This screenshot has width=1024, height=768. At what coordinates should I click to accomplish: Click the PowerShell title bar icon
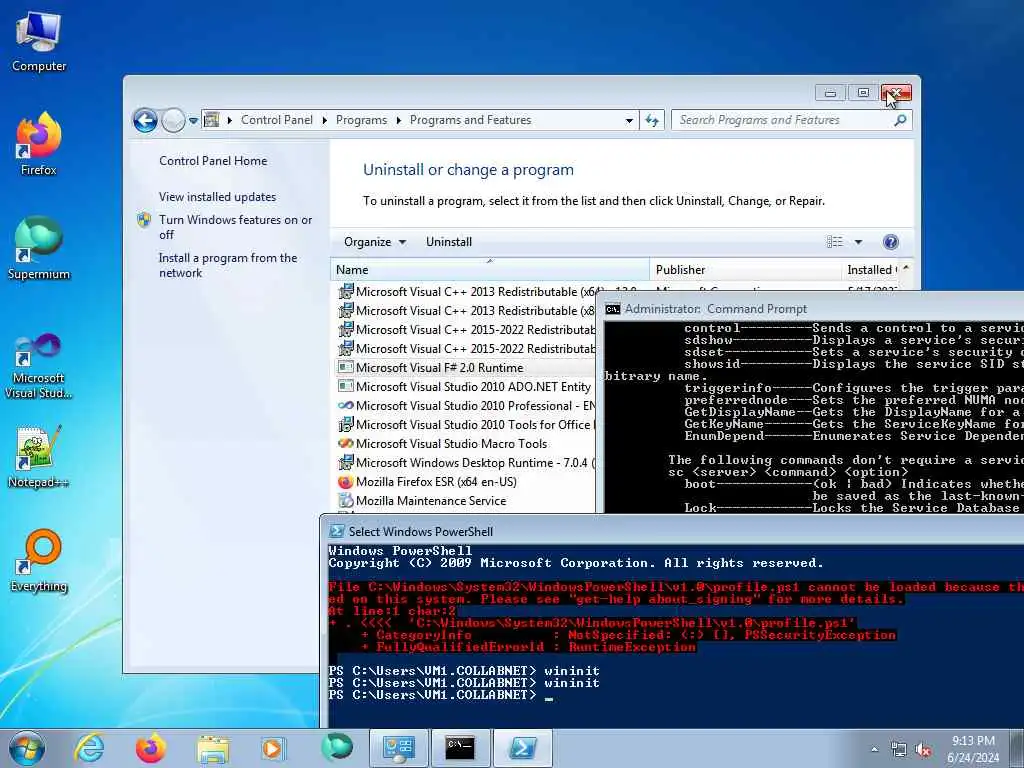(x=336, y=532)
